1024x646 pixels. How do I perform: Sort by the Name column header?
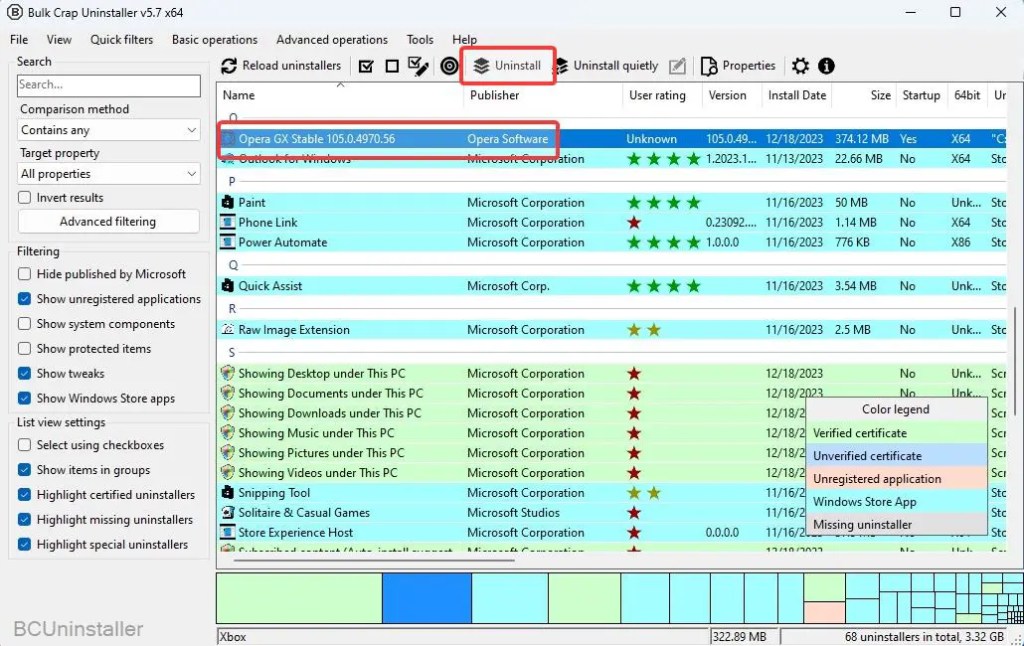[341, 95]
